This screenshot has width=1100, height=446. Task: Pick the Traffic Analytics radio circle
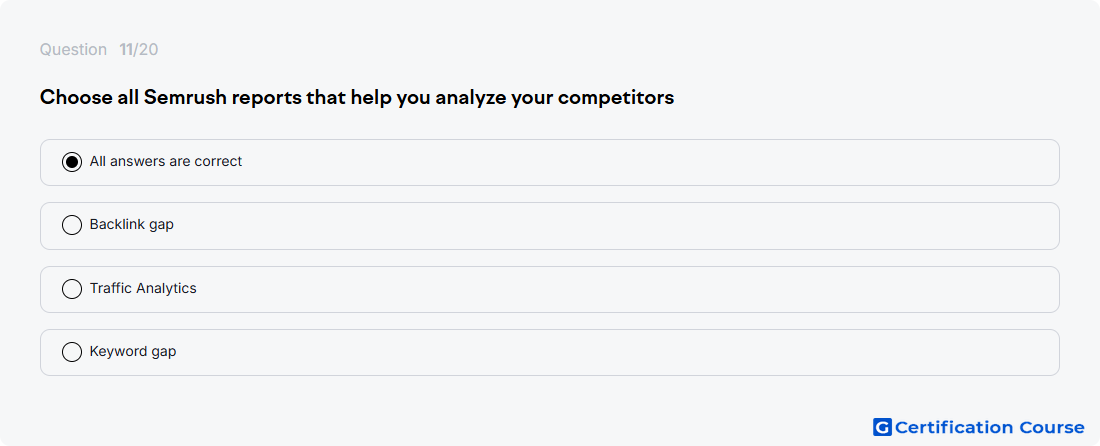tap(72, 289)
